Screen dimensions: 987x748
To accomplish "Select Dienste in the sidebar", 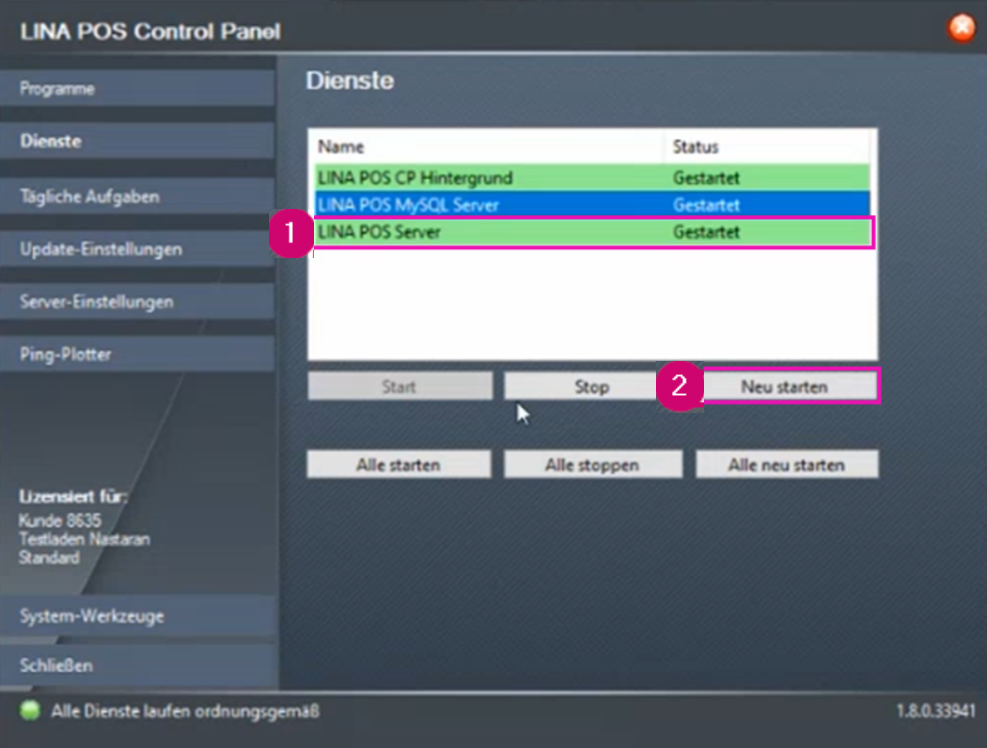I will coord(137,140).
